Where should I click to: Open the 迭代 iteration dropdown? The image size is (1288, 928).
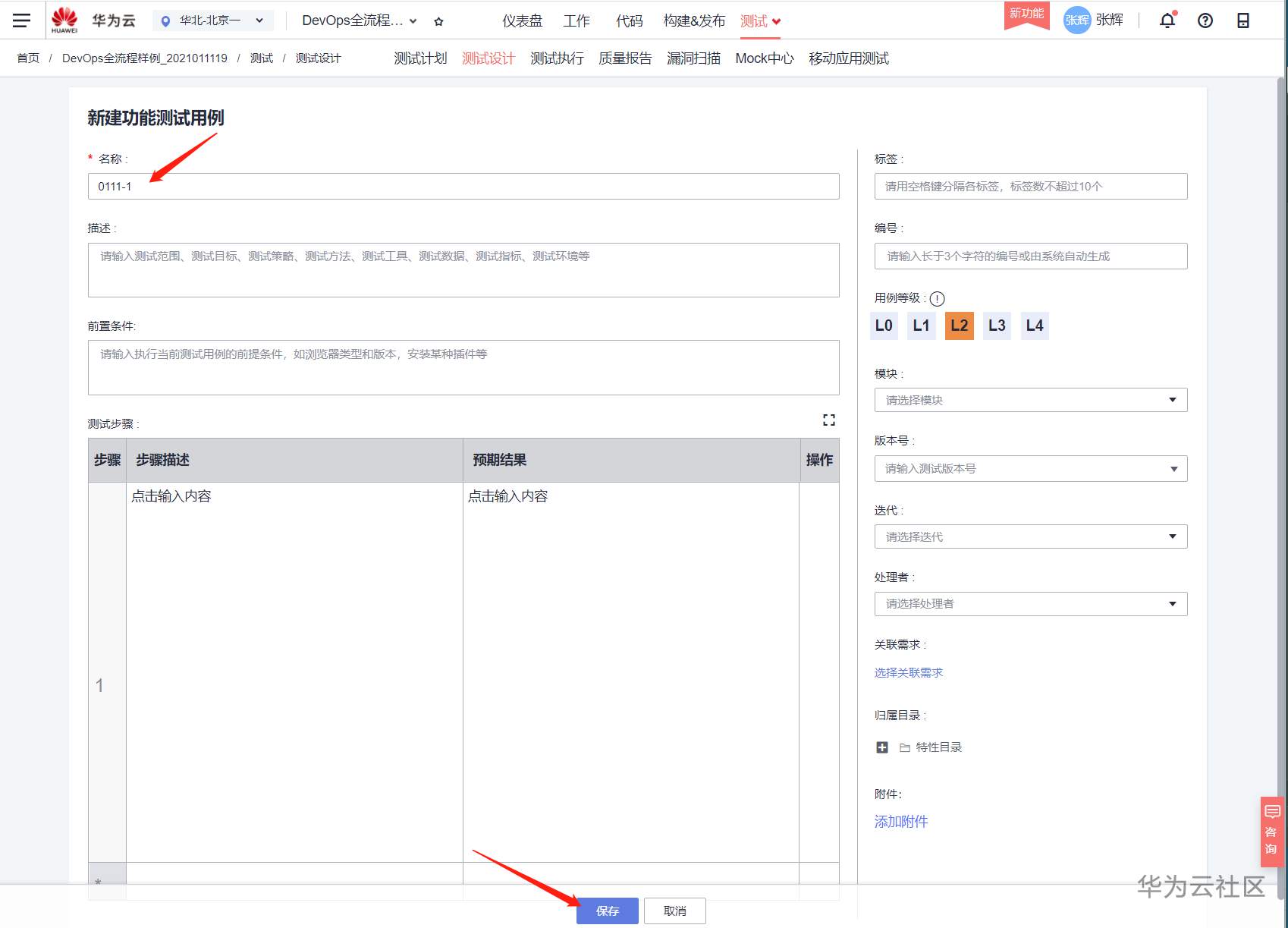click(1031, 536)
